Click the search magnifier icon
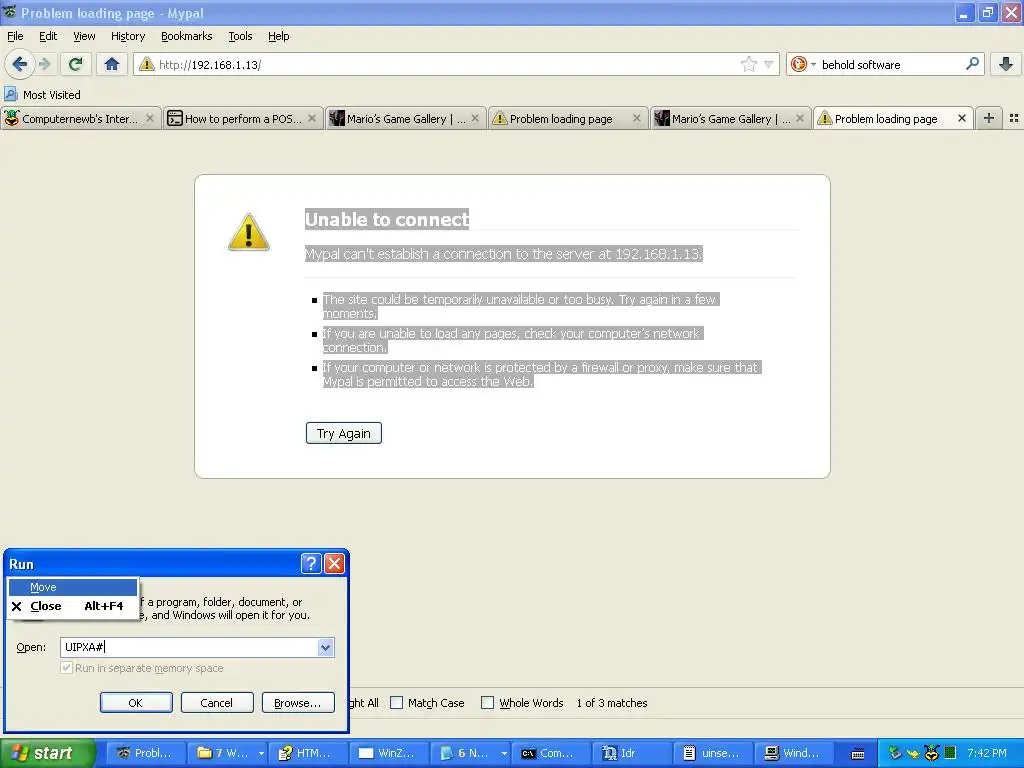 [972, 63]
